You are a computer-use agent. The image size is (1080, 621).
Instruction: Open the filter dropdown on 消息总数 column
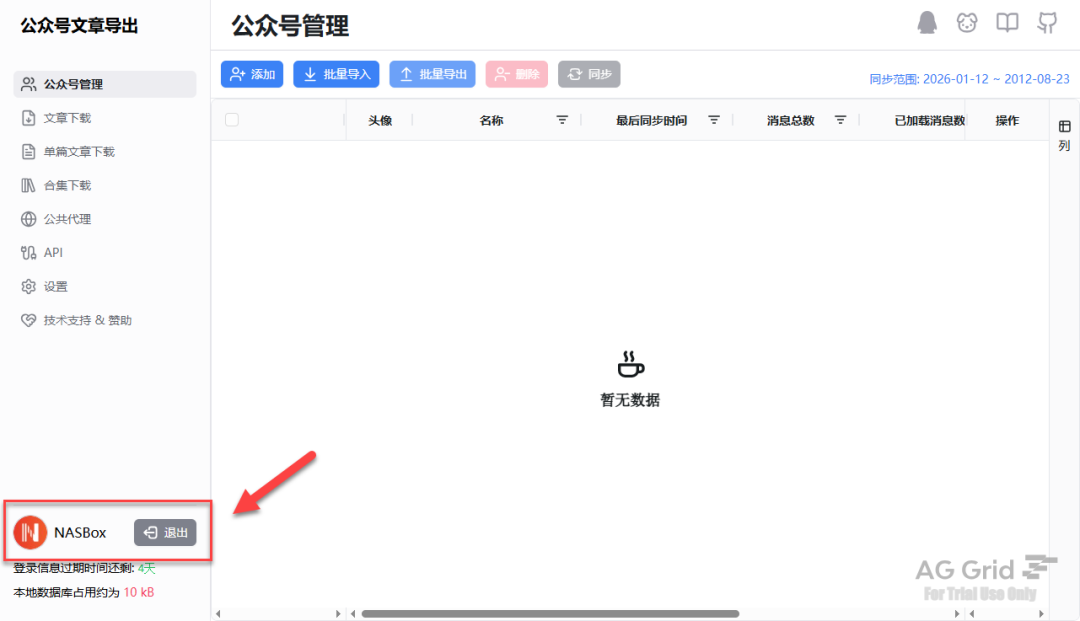coord(840,120)
